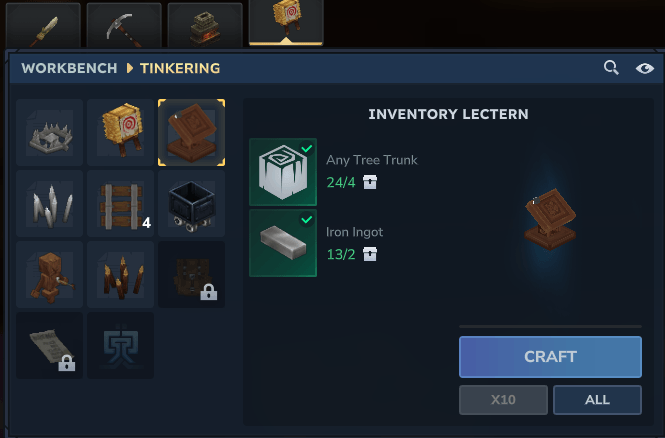
Task: Open the pickaxe workbench tab
Action: pos(124,25)
